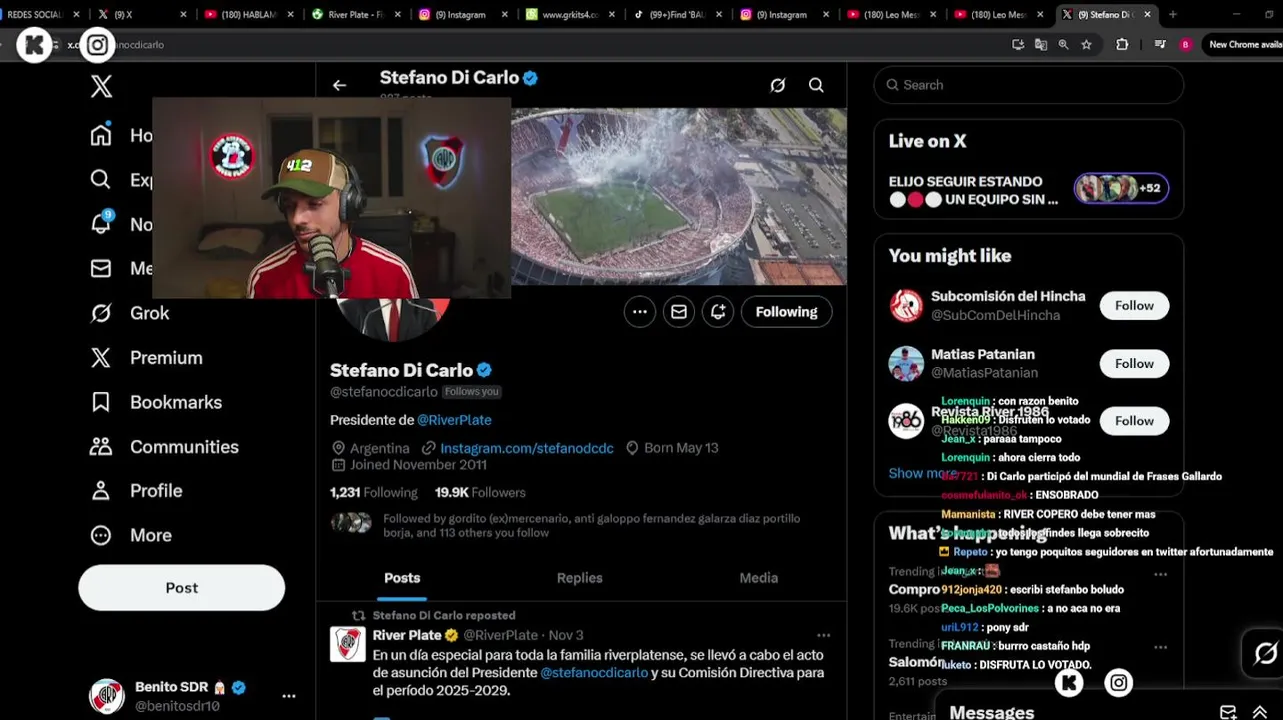
Task: Click the +52 live listeners avatars
Action: click(1121, 188)
